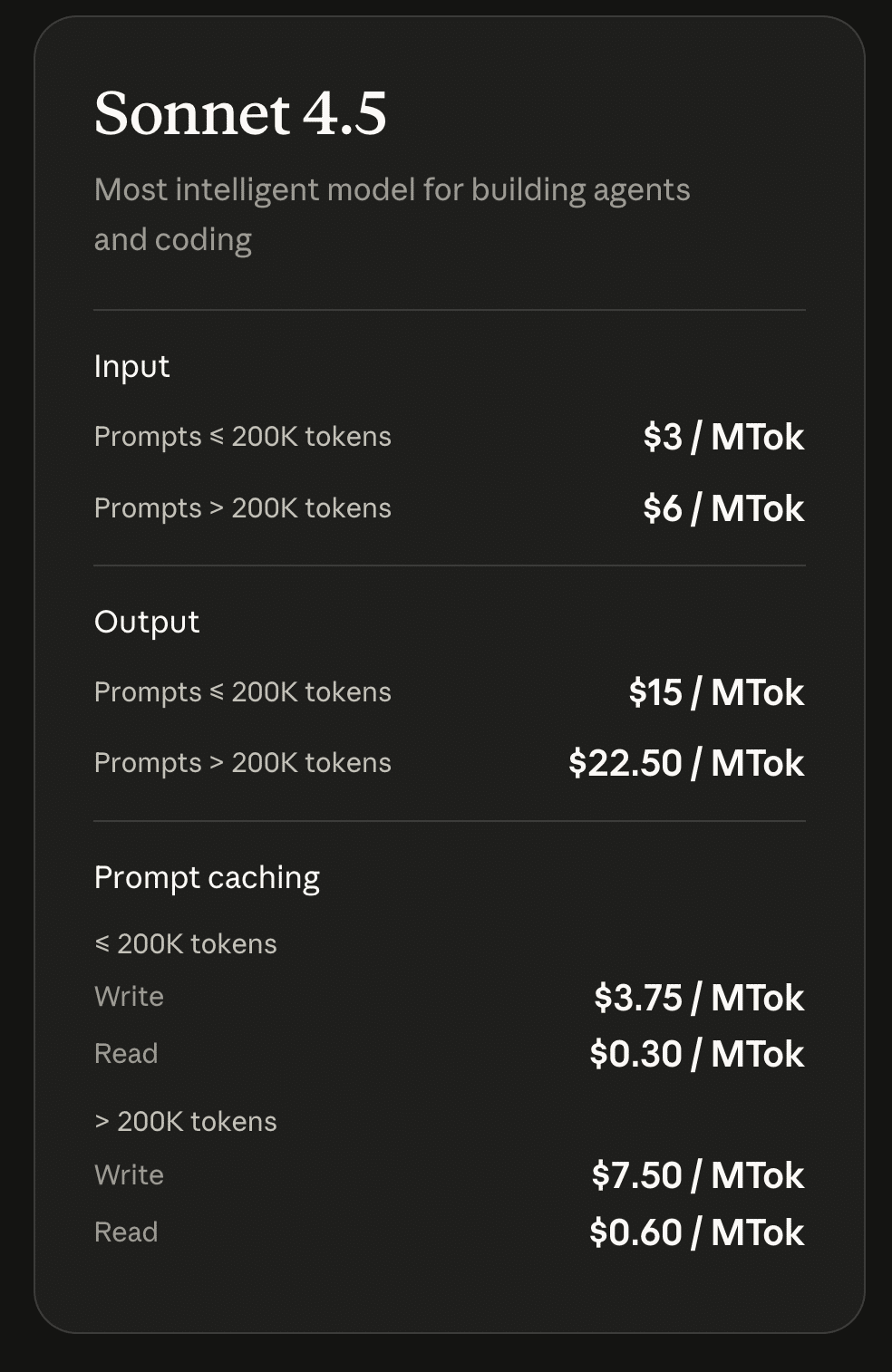
Task: Click the "≤ 200K tokens" caching subheading
Action: click(x=185, y=944)
